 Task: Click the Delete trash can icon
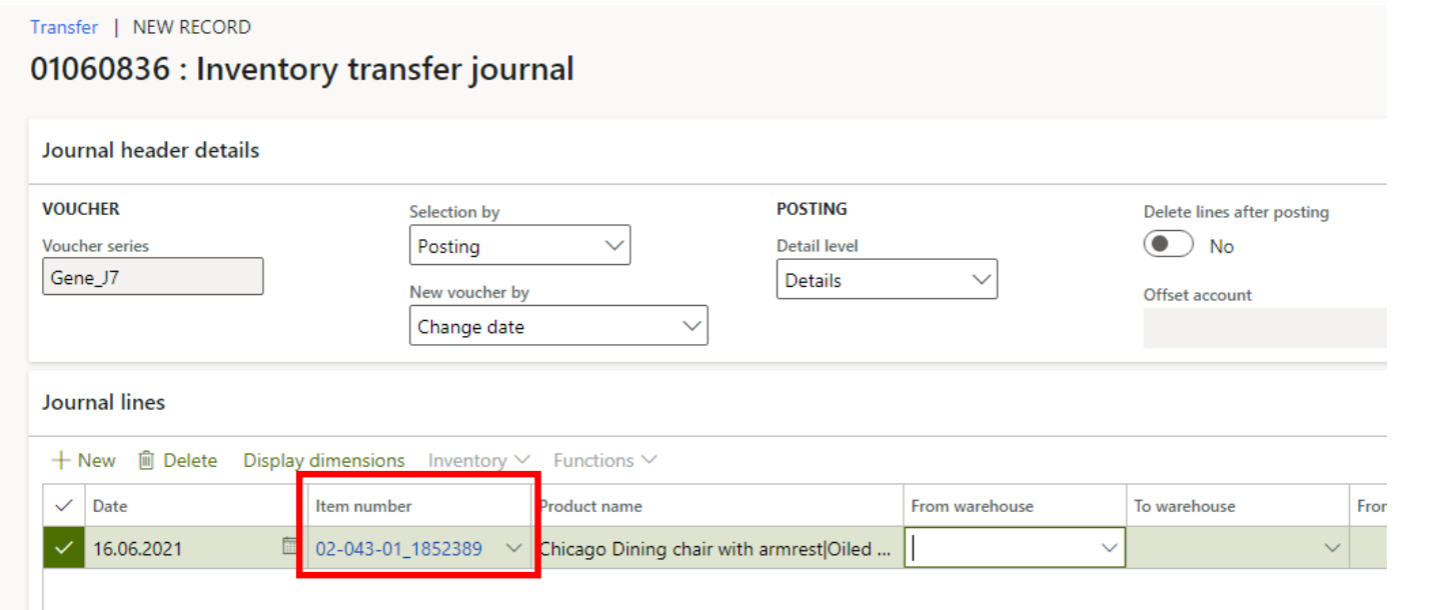click(x=146, y=461)
